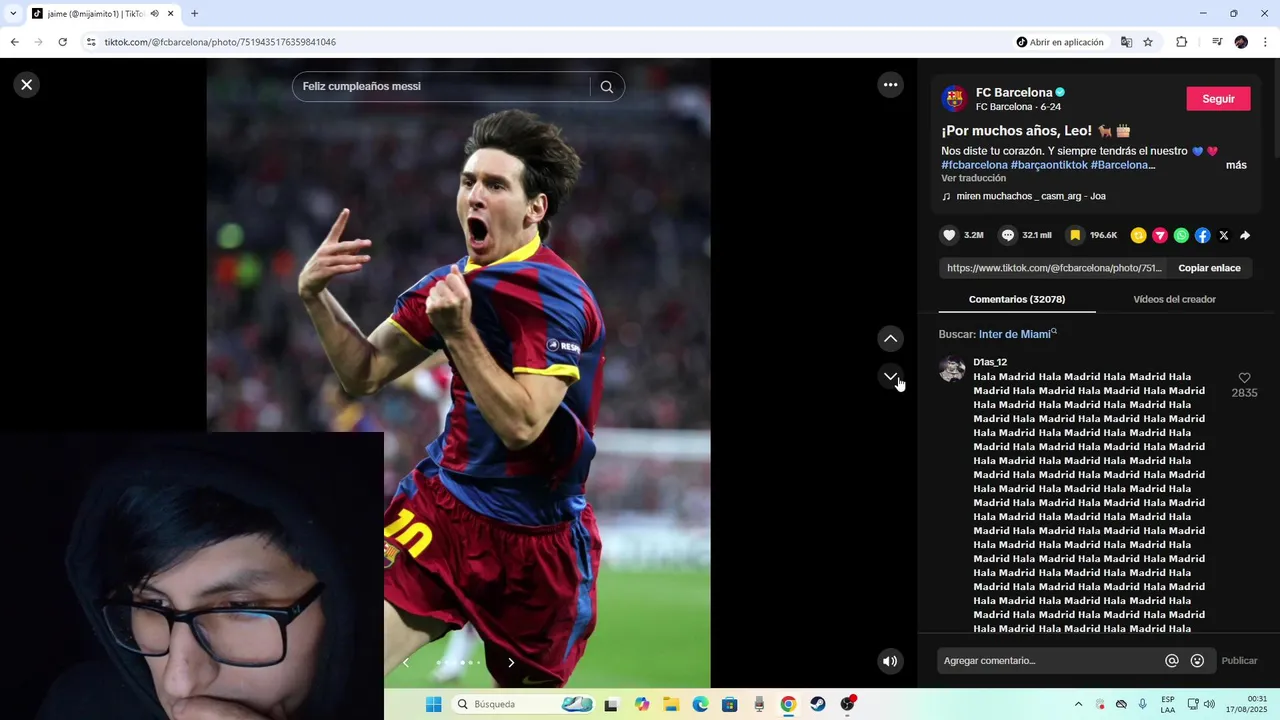Open the tab search dropdown in the tab strip
The height and width of the screenshot is (720, 1280).
[13, 14]
